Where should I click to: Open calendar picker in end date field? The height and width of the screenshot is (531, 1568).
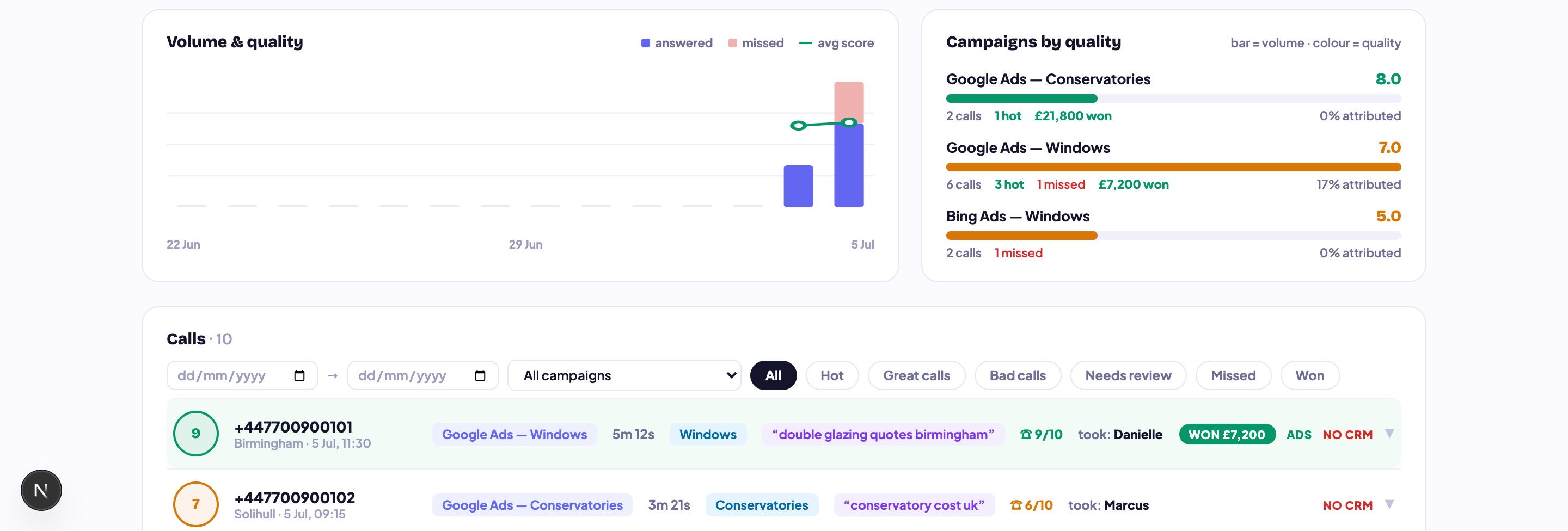(480, 375)
